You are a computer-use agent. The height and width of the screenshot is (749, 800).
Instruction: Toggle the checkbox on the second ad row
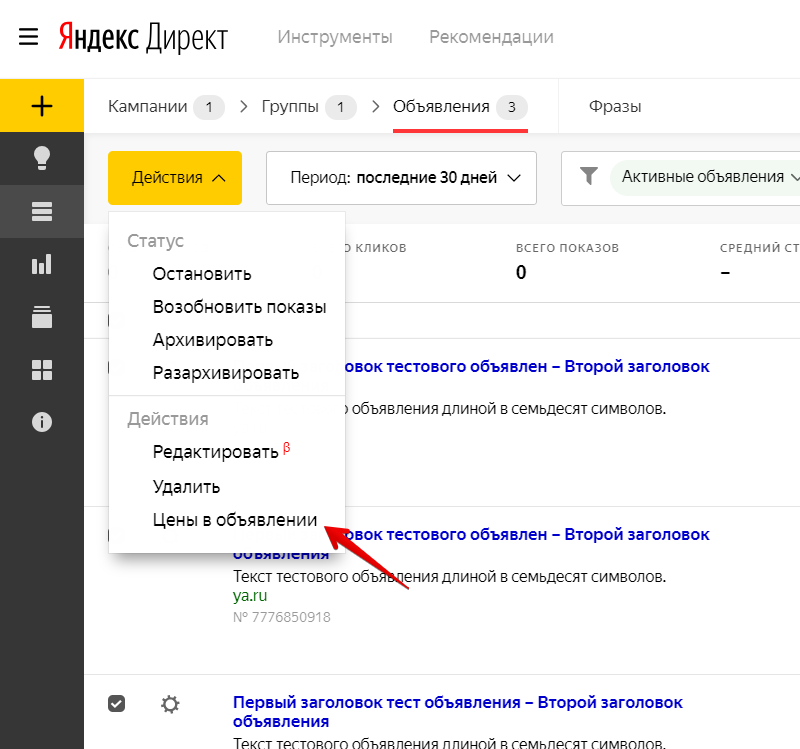tap(116, 535)
